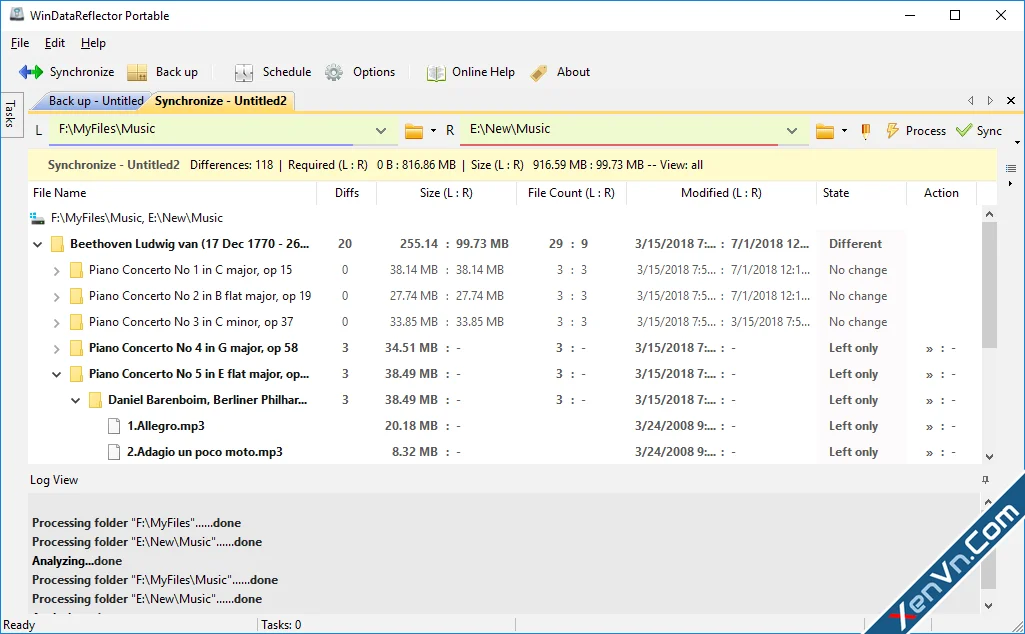Move the tab strip to the right with the arrow
The height and width of the screenshot is (634, 1025).
click(990, 101)
